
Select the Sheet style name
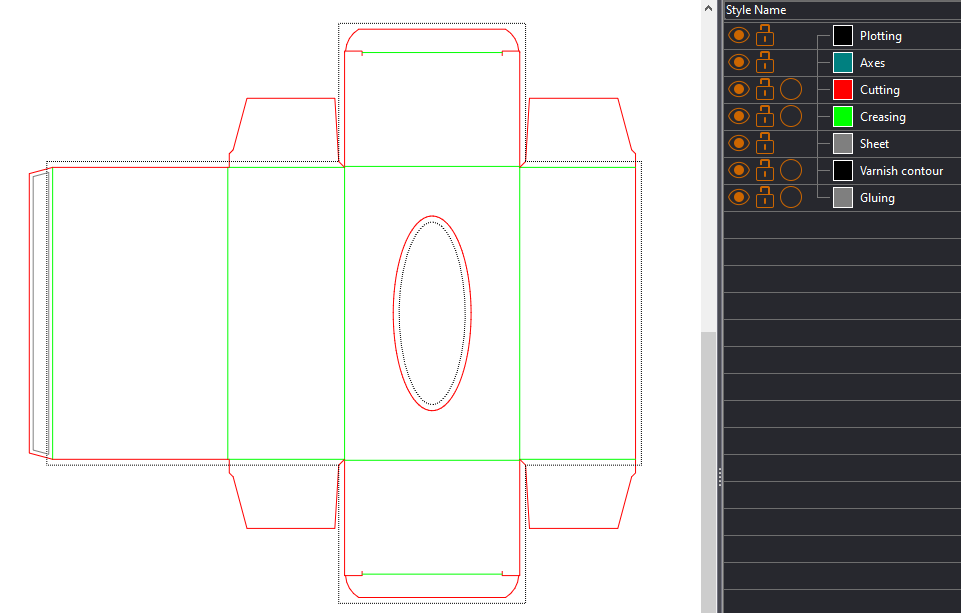[x=874, y=143]
